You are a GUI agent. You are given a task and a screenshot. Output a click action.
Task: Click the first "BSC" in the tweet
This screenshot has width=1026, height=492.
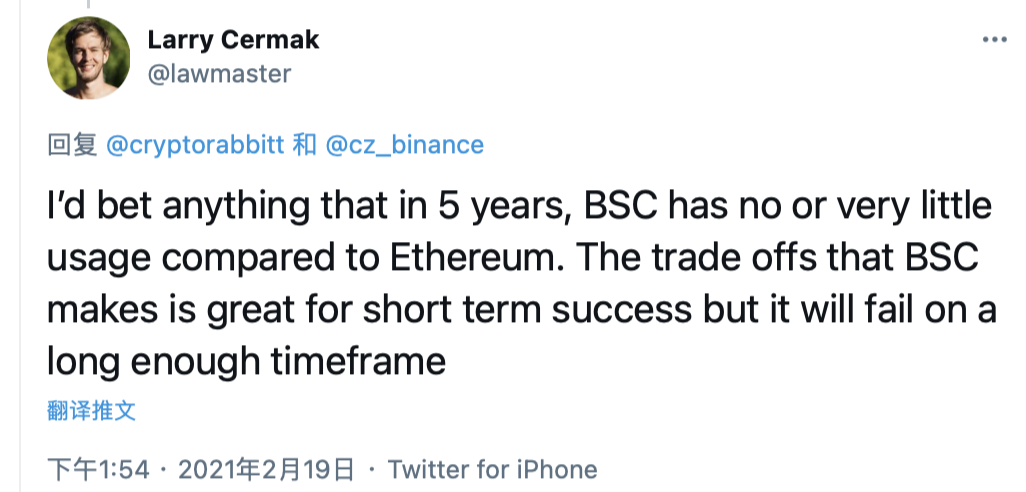pos(624,206)
